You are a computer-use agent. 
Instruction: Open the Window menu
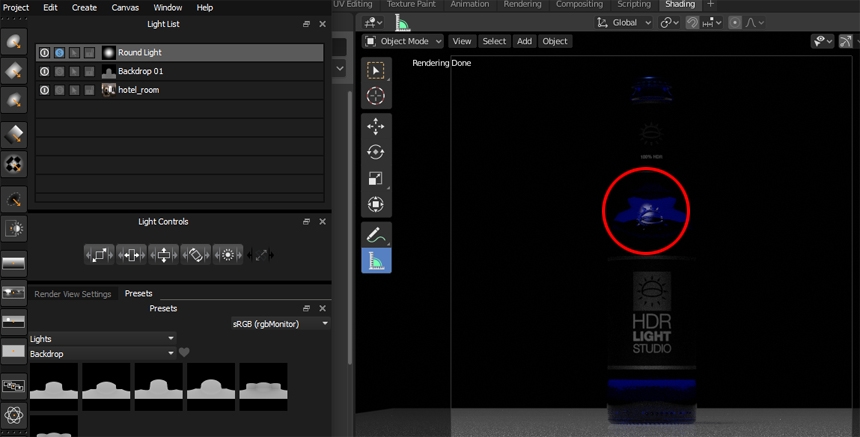(x=167, y=8)
